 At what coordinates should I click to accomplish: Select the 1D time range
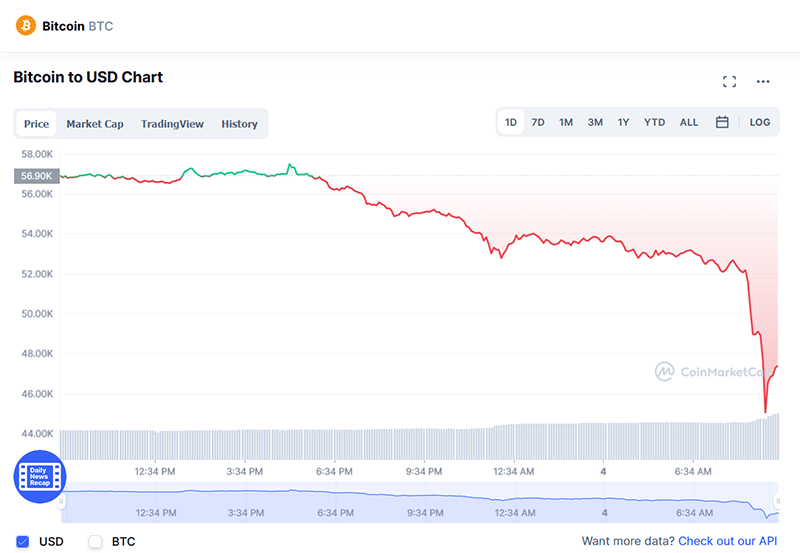(511, 122)
